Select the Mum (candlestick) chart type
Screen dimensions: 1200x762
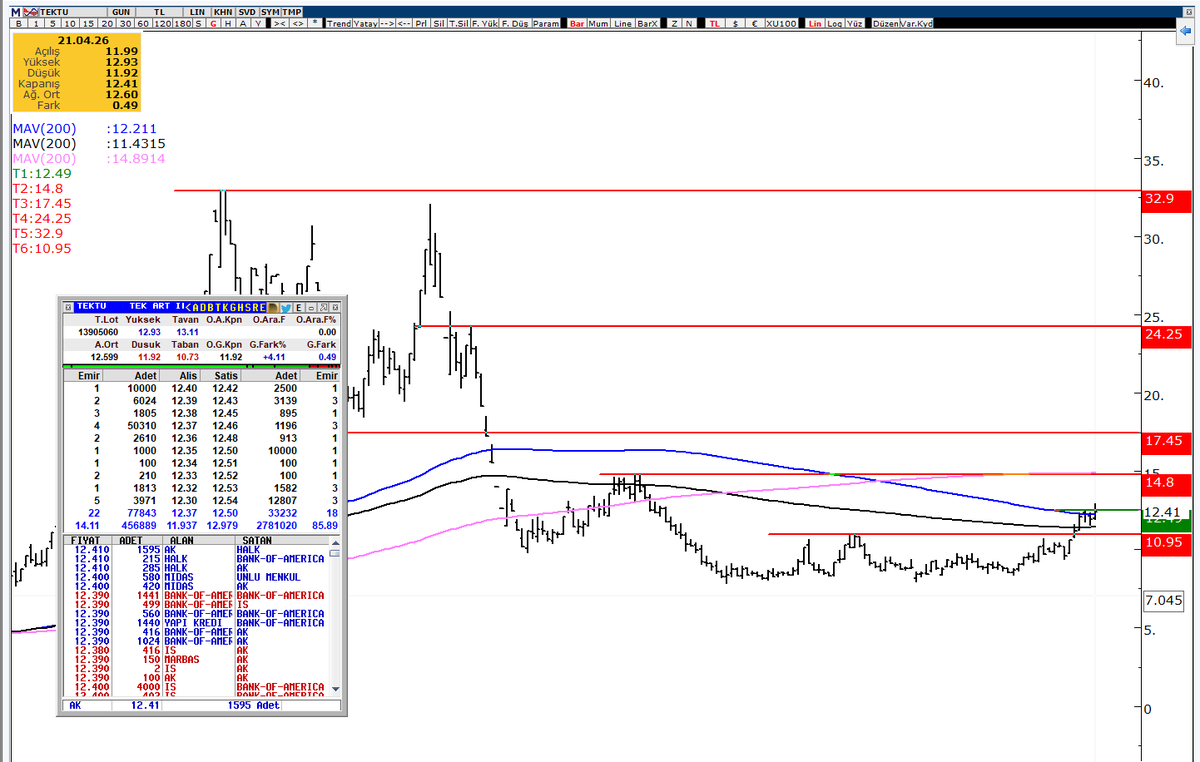(x=599, y=23)
